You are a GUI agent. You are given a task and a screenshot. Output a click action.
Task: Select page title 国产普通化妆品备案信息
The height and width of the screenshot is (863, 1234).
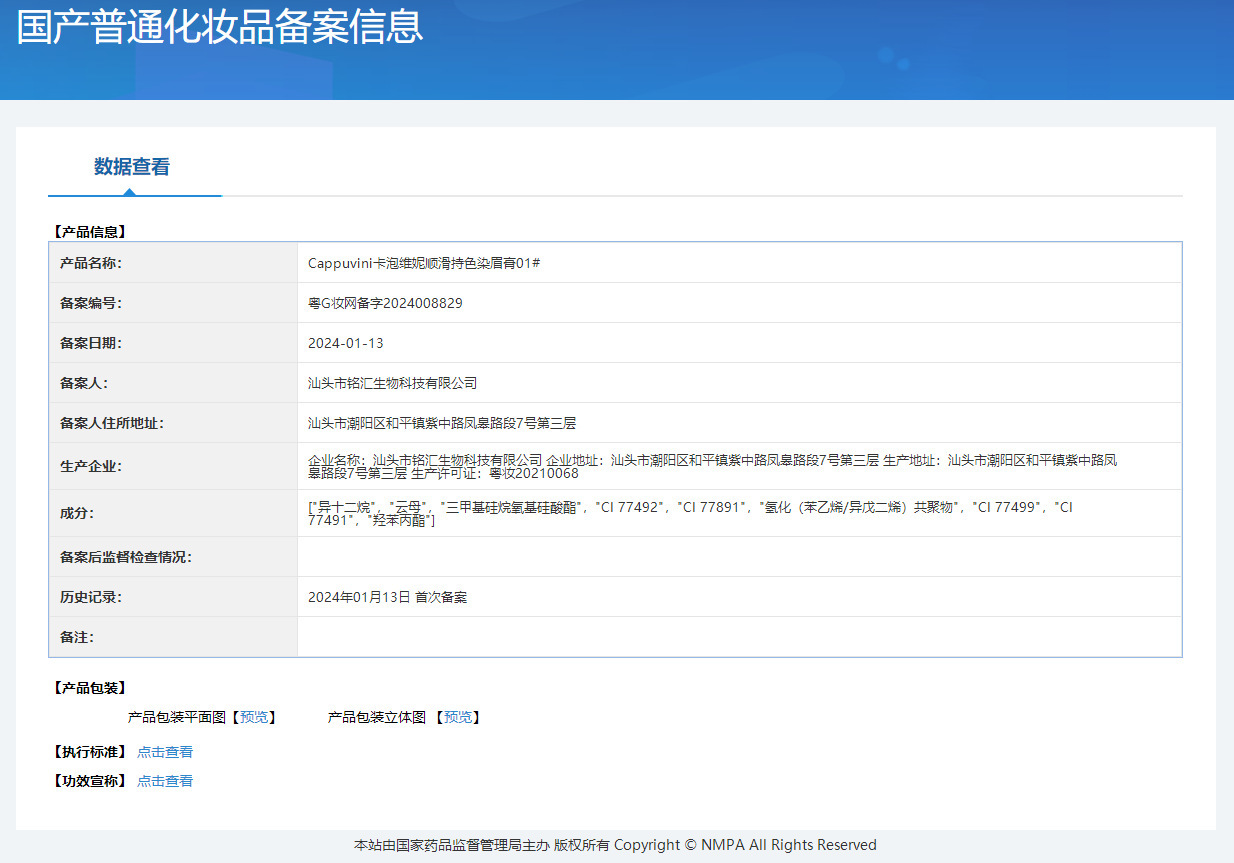[220, 26]
